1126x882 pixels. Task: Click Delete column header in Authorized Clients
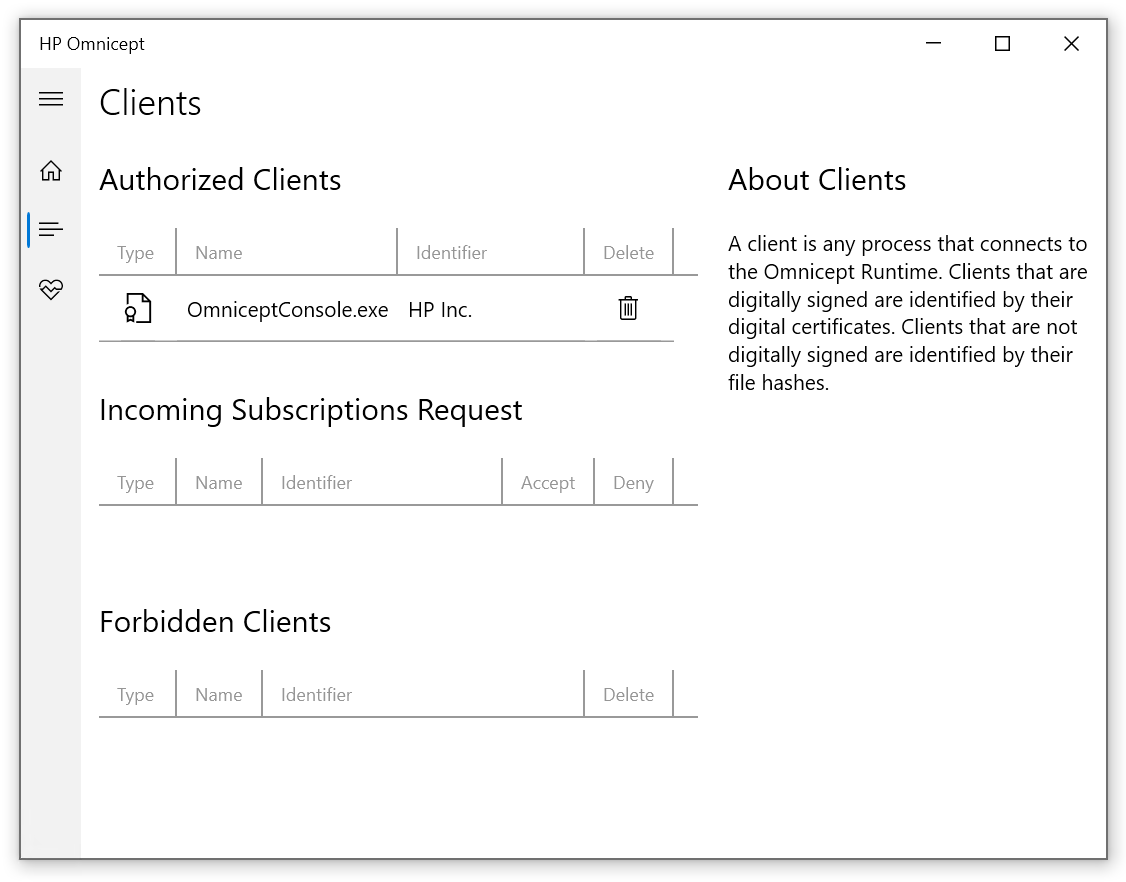point(628,253)
